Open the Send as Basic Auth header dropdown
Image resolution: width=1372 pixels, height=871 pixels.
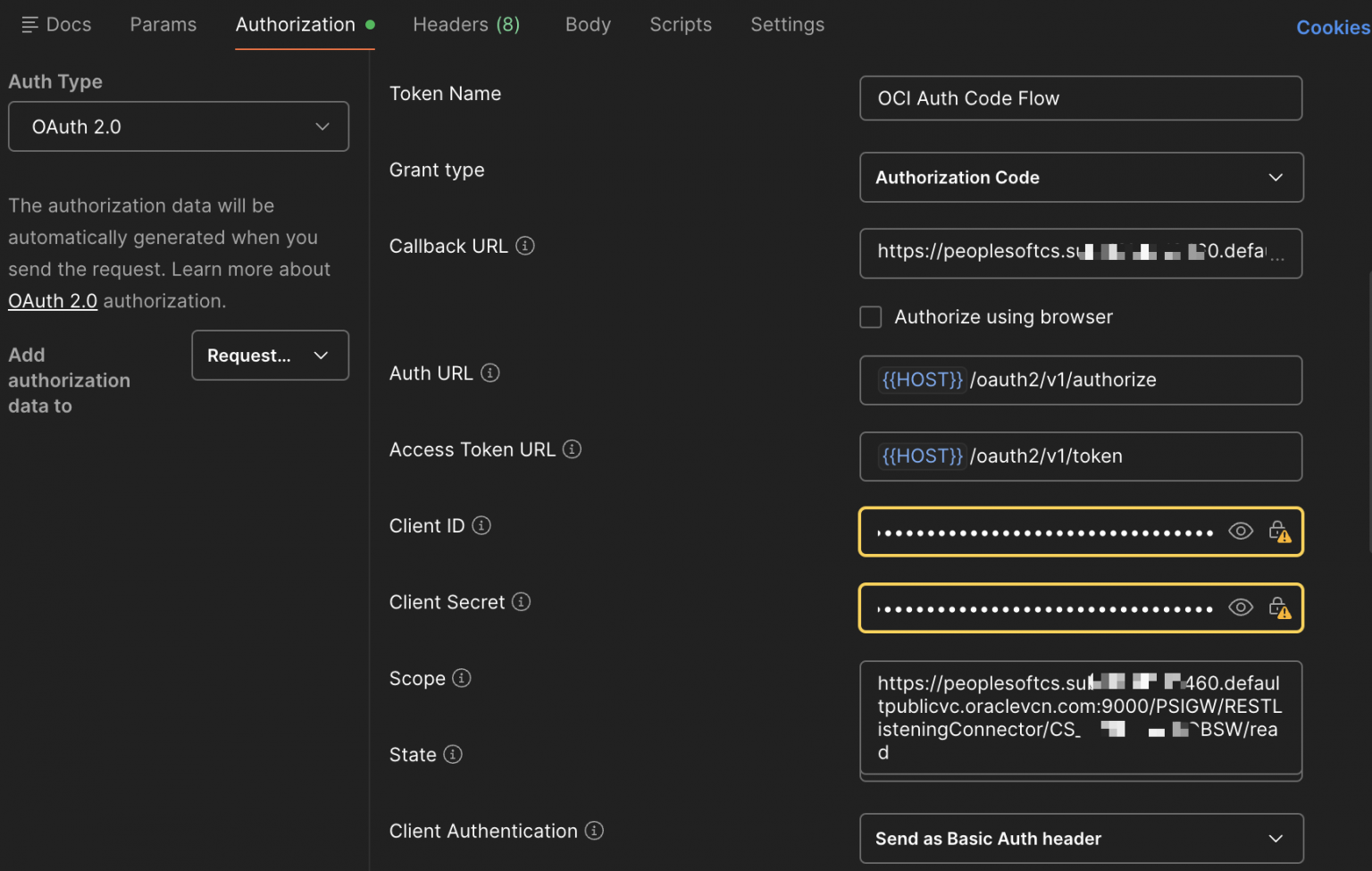click(1081, 839)
